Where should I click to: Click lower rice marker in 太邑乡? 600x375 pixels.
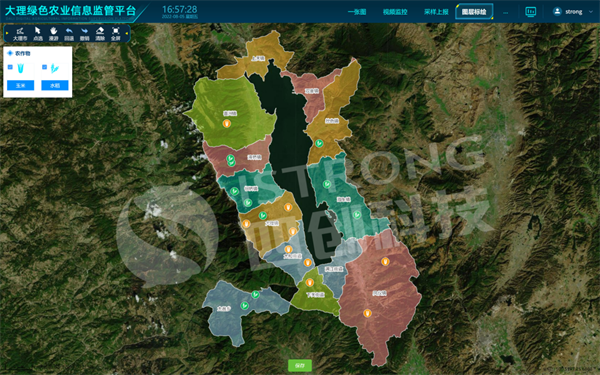[245, 305]
